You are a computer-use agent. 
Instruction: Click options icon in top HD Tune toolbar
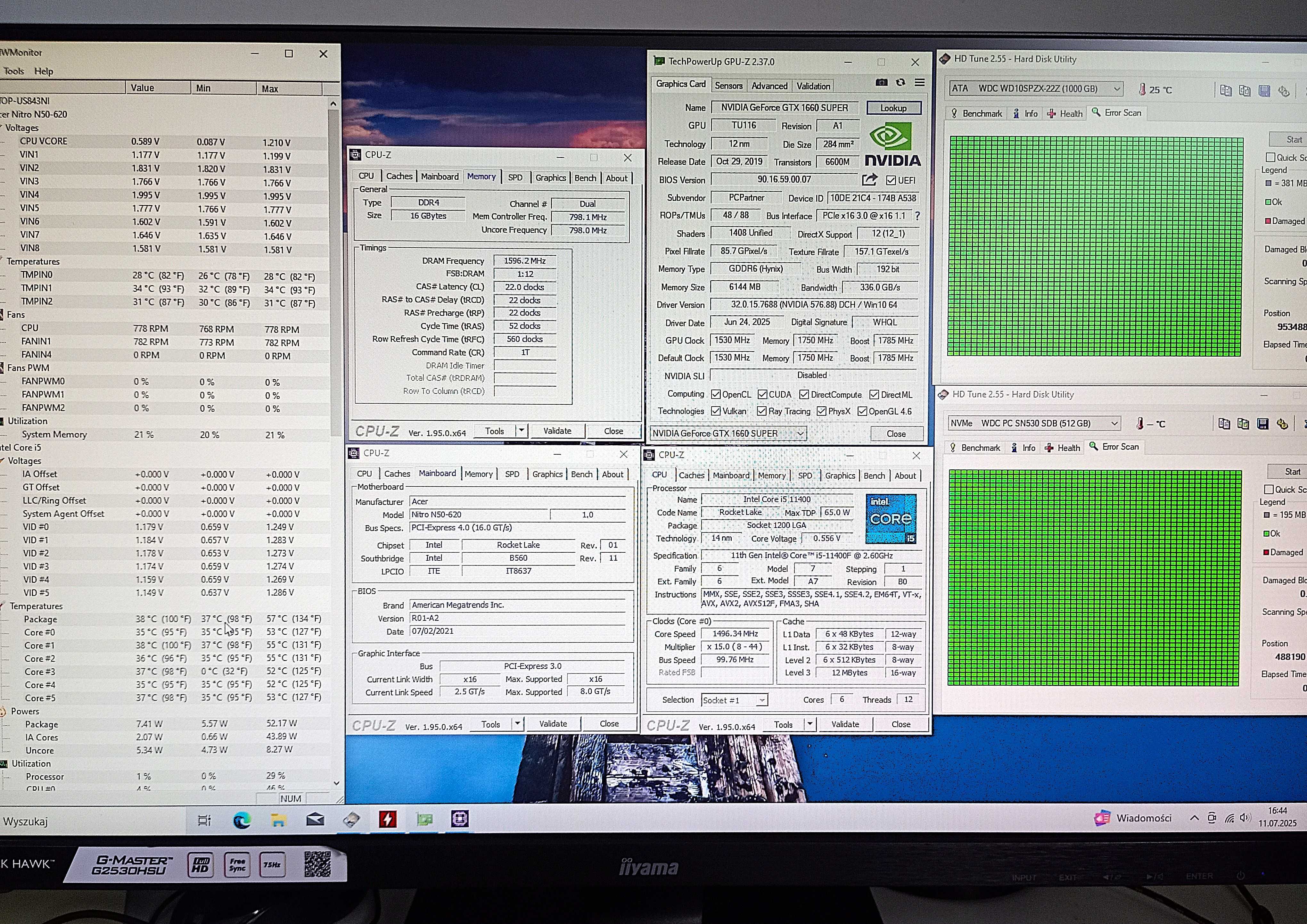pyautogui.click(x=1284, y=91)
